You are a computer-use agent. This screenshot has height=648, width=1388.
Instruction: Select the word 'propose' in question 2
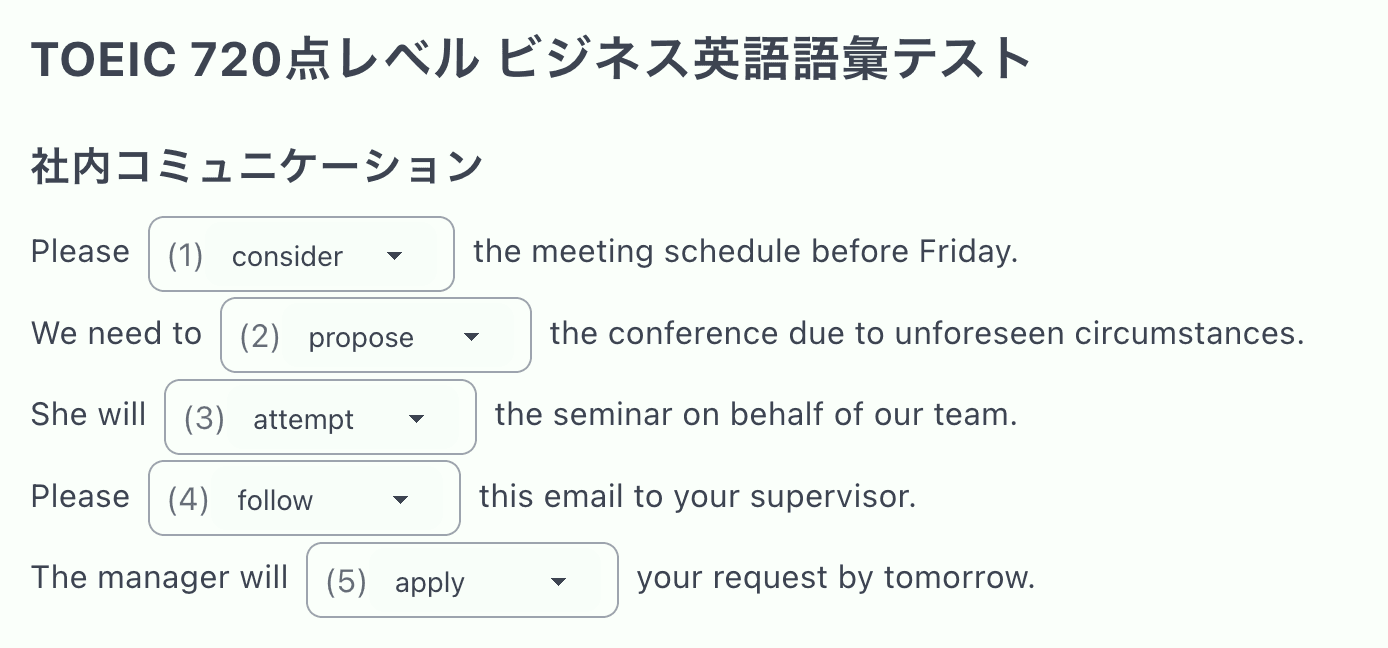point(360,338)
